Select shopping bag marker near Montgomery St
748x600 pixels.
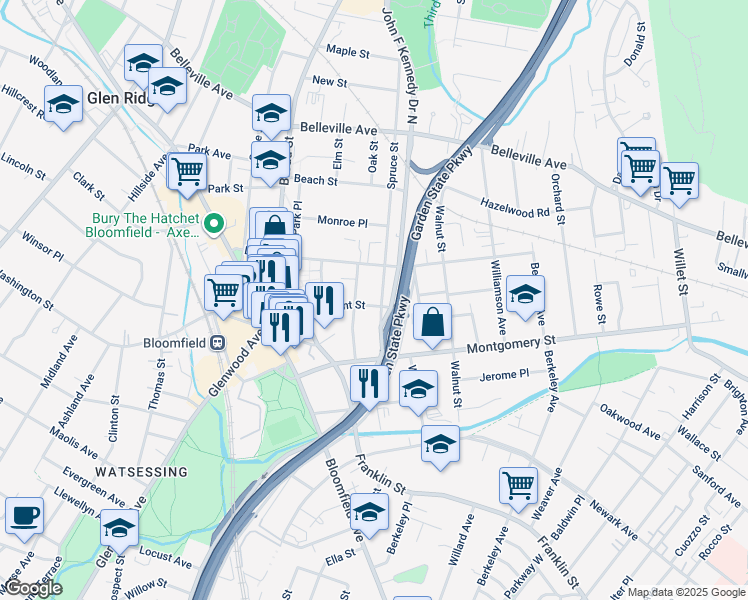coord(432,325)
